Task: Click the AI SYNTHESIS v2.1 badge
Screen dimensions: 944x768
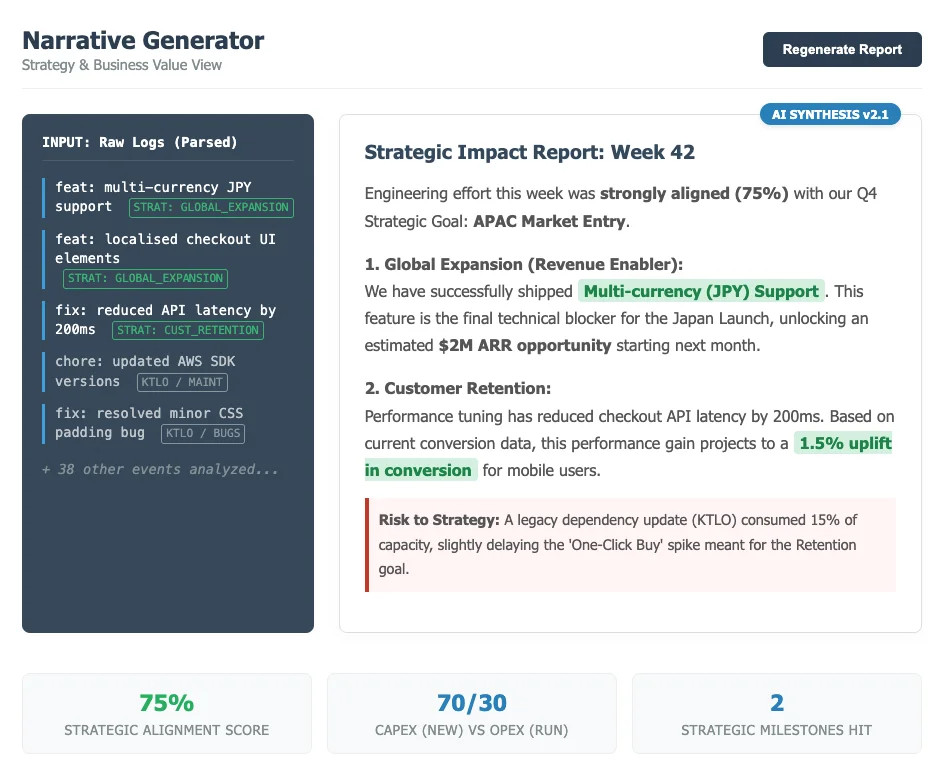Action: [x=830, y=114]
